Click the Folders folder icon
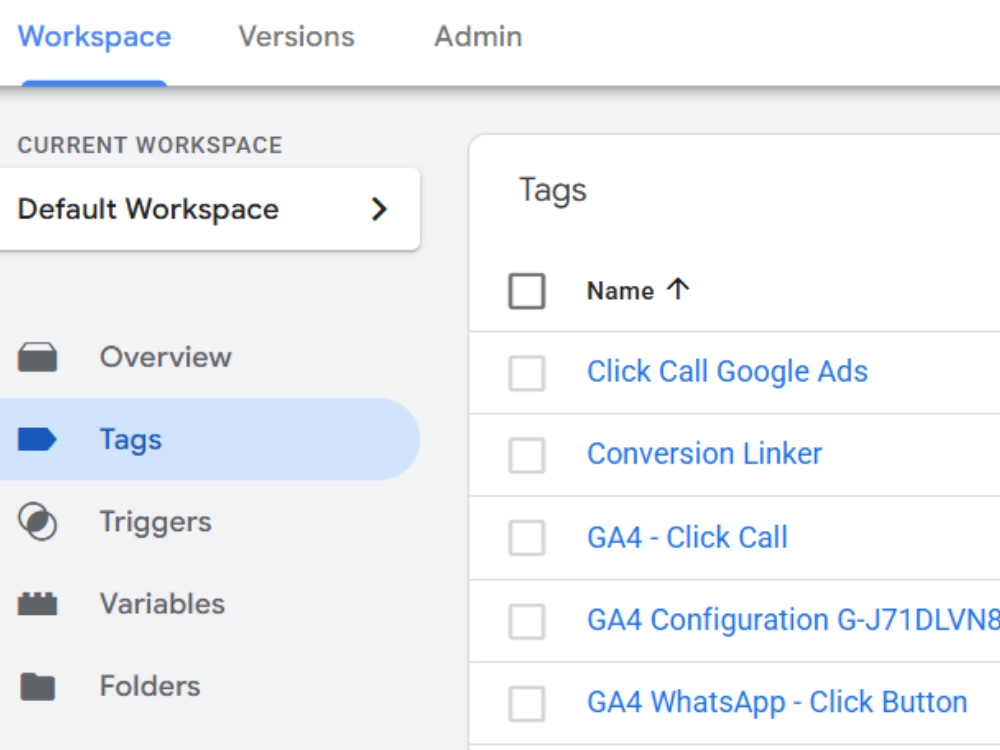The height and width of the screenshot is (750, 1000). click(38, 686)
